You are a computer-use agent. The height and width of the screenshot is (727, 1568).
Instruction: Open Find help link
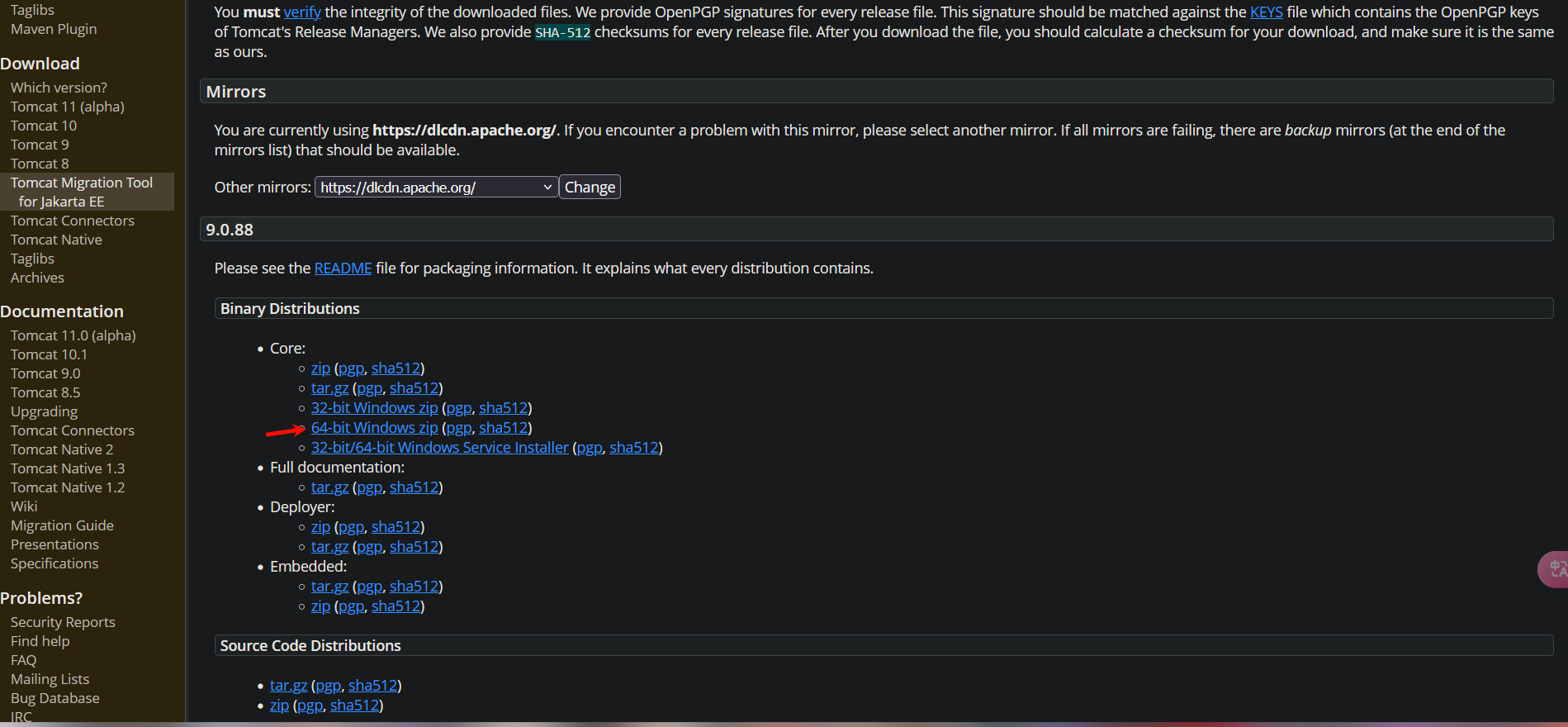(40, 641)
